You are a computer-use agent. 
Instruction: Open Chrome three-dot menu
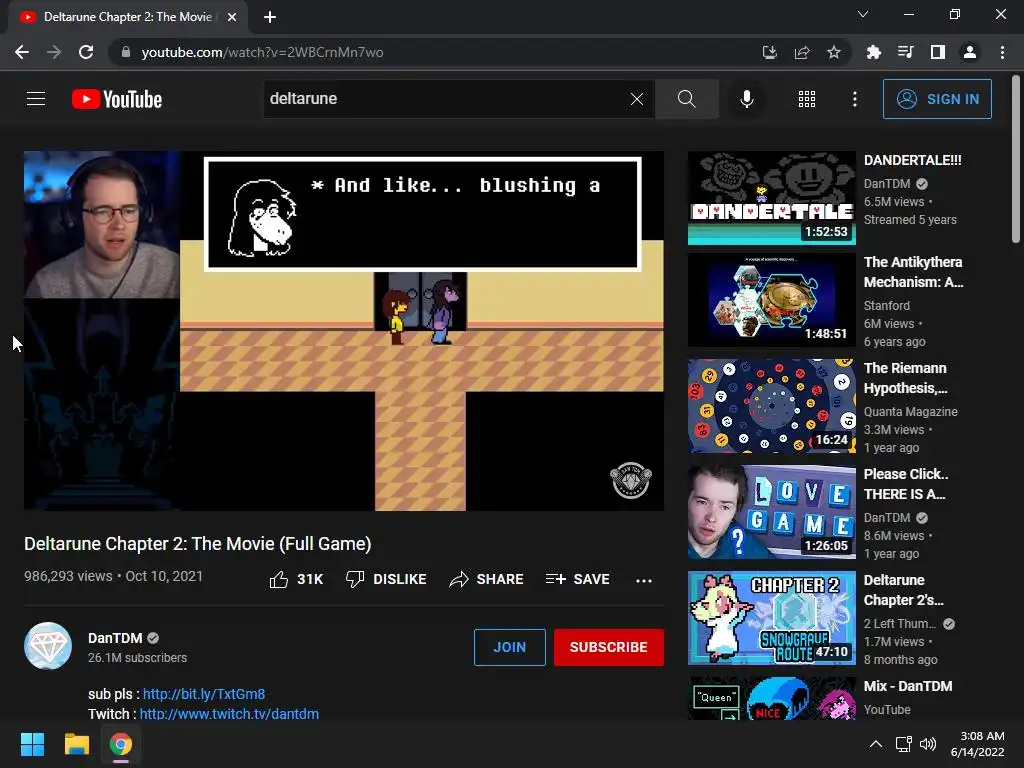point(1002,52)
